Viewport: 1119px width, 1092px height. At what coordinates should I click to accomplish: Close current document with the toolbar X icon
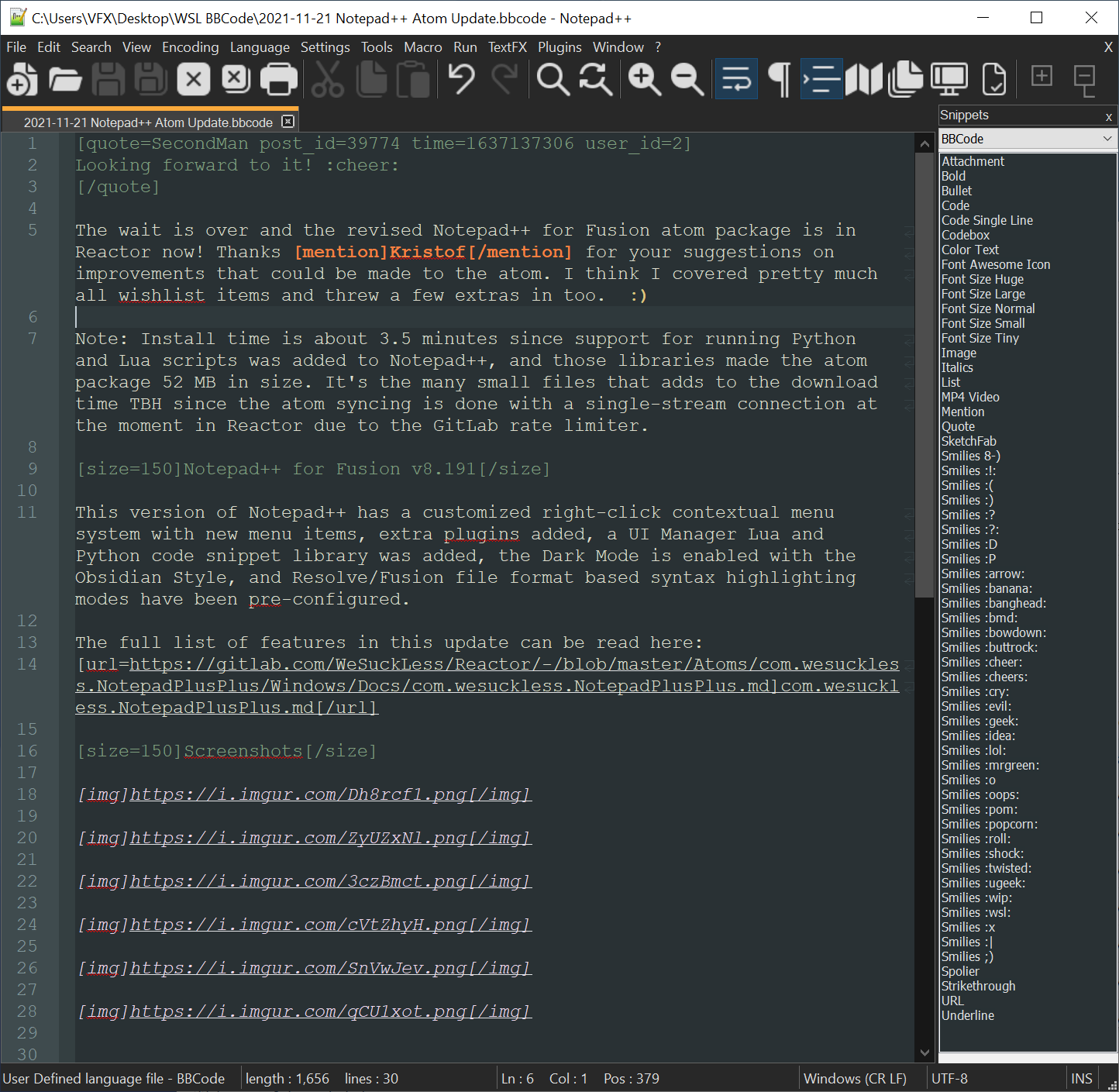[x=194, y=79]
